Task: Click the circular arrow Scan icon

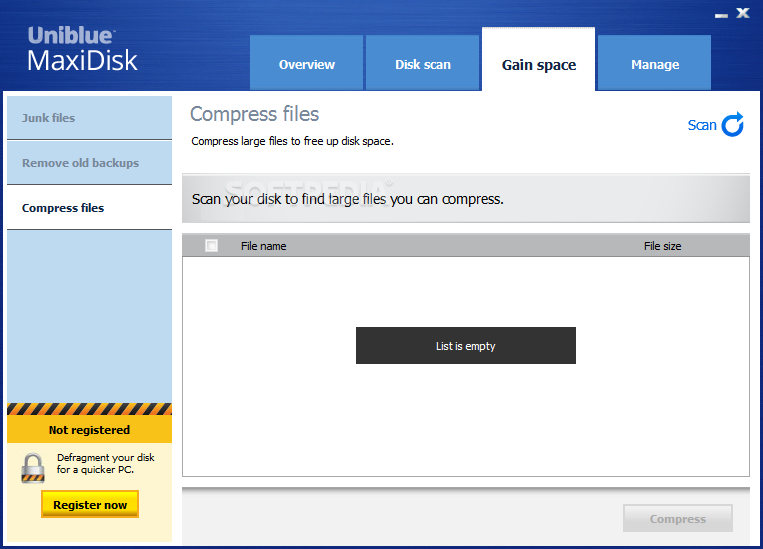Action: pyautogui.click(x=732, y=125)
